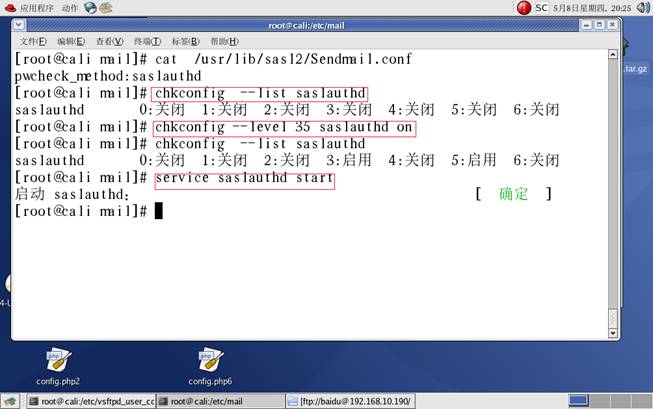Open the 查看(V) menu
Screen dimensions: 653x409
pos(109,41)
